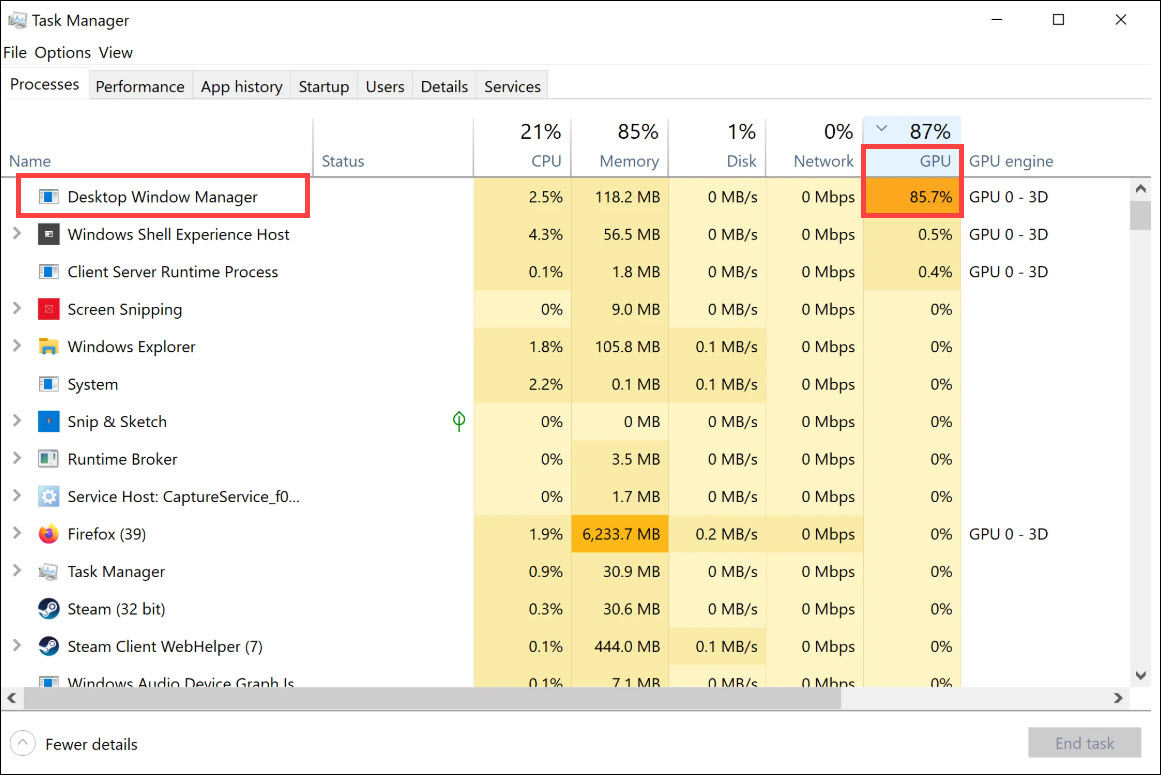Viewport: 1161px width, 775px height.
Task: Expand the Firefox (39) process group
Action: tap(16, 533)
